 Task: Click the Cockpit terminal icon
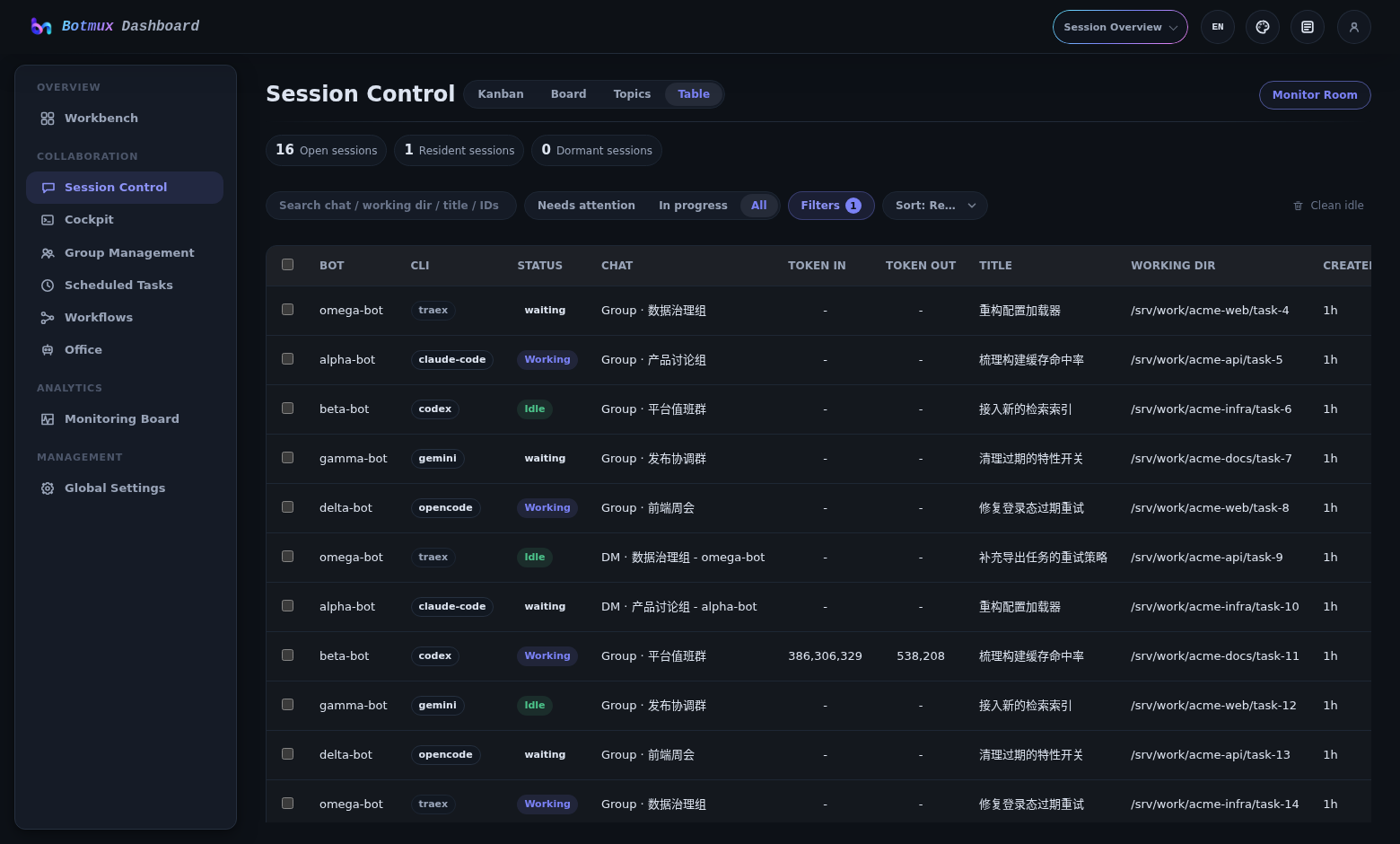pyautogui.click(x=48, y=220)
